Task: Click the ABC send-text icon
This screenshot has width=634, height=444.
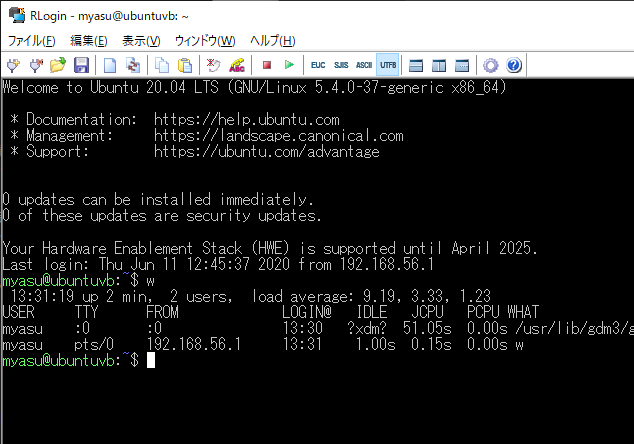Action: pos(237,65)
